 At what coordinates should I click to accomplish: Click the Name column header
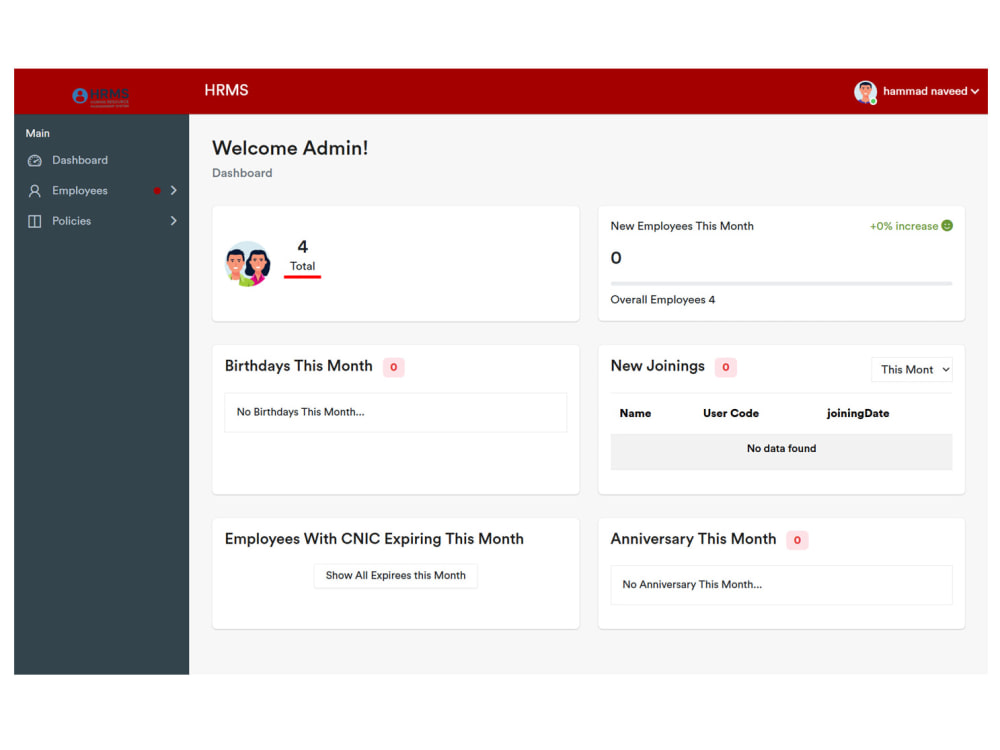click(635, 414)
